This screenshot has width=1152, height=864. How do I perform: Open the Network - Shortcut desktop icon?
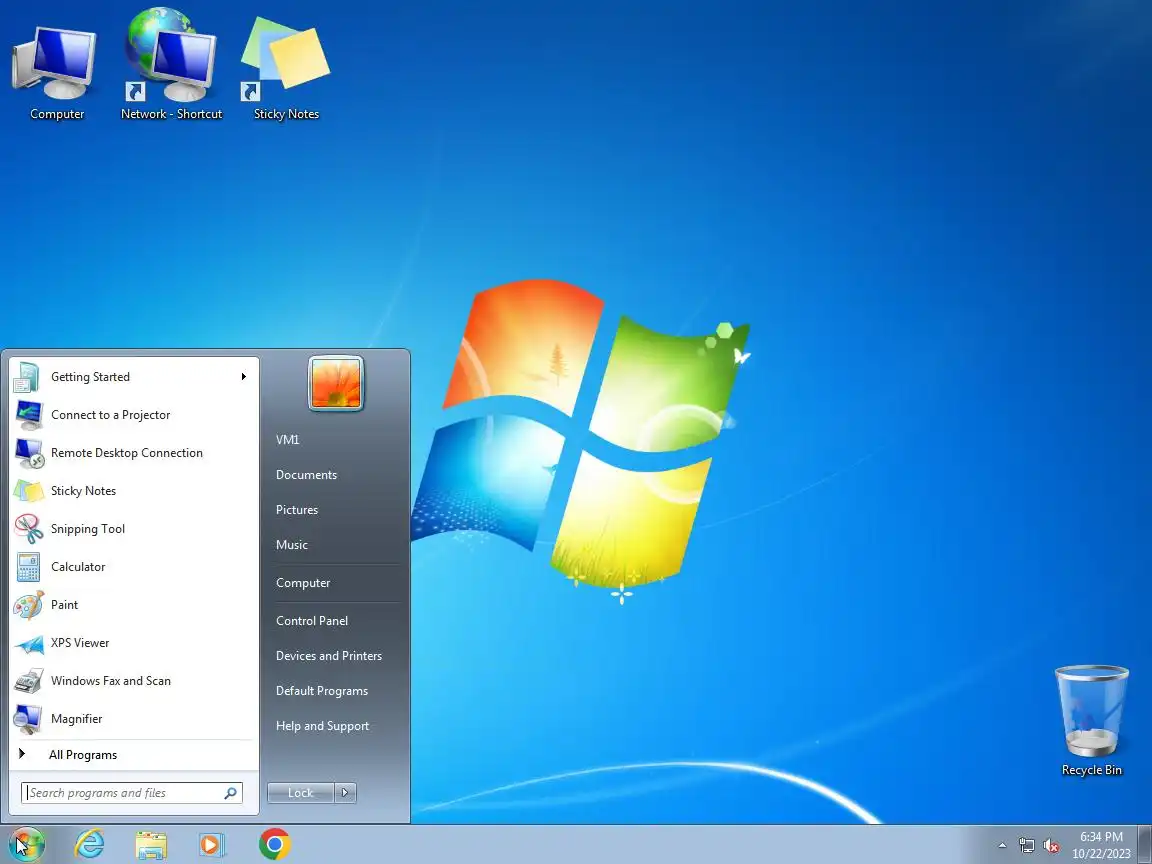(171, 66)
